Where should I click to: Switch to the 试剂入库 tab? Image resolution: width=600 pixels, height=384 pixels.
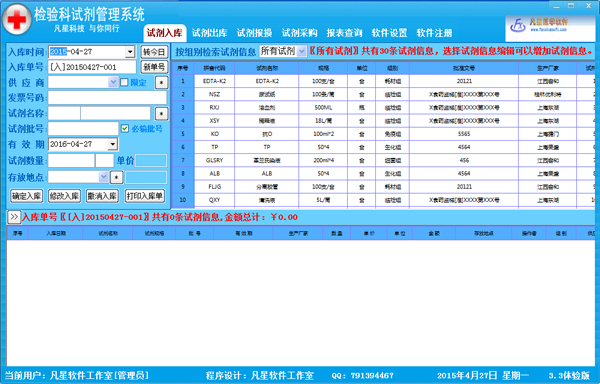point(165,33)
